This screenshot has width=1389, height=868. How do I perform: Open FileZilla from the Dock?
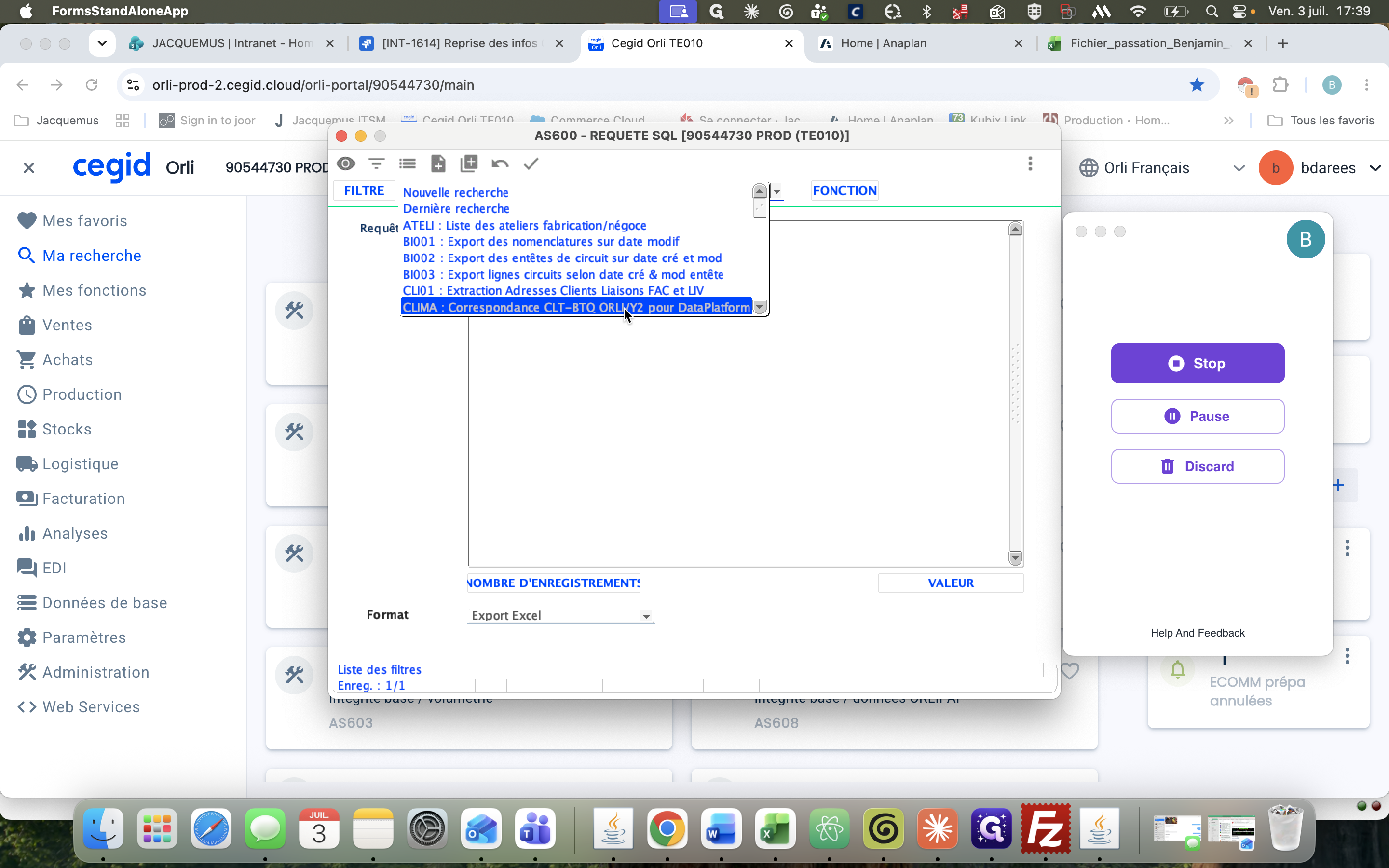point(1045,828)
